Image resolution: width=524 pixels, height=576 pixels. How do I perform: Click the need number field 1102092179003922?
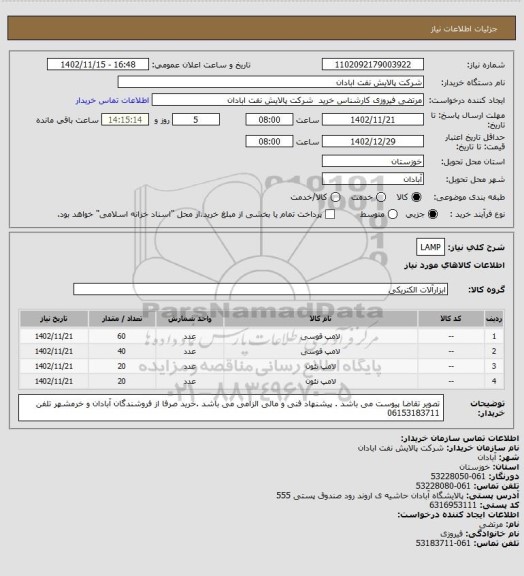373,64
